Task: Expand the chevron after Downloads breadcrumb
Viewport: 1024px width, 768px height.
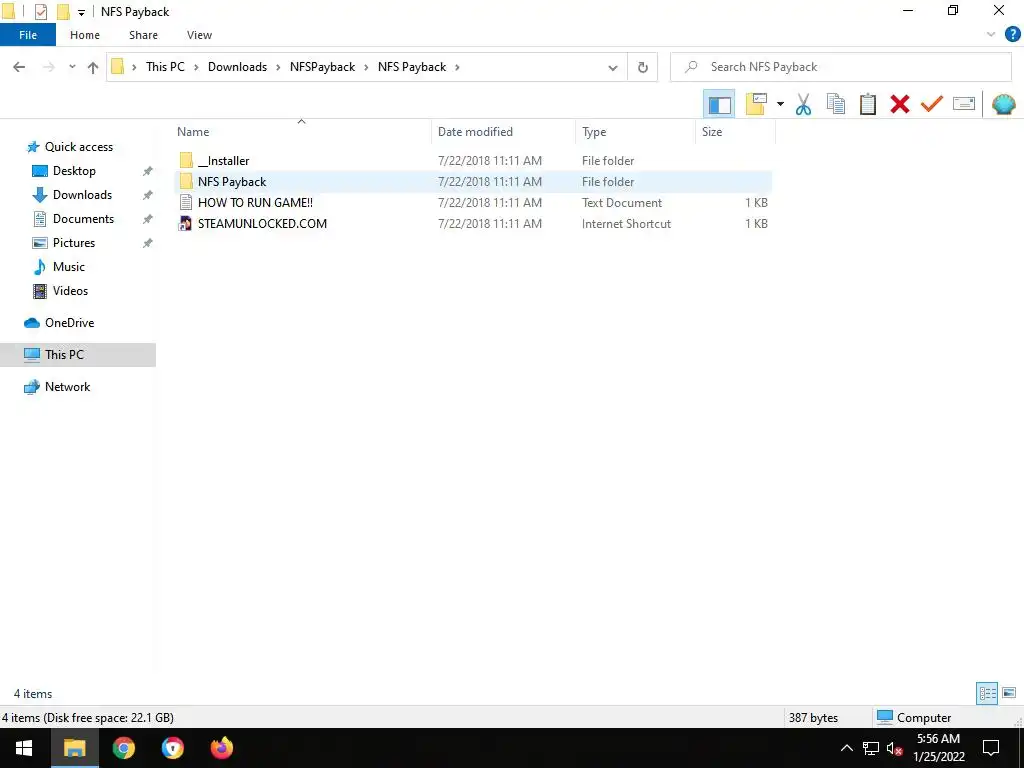Action: click(x=278, y=67)
